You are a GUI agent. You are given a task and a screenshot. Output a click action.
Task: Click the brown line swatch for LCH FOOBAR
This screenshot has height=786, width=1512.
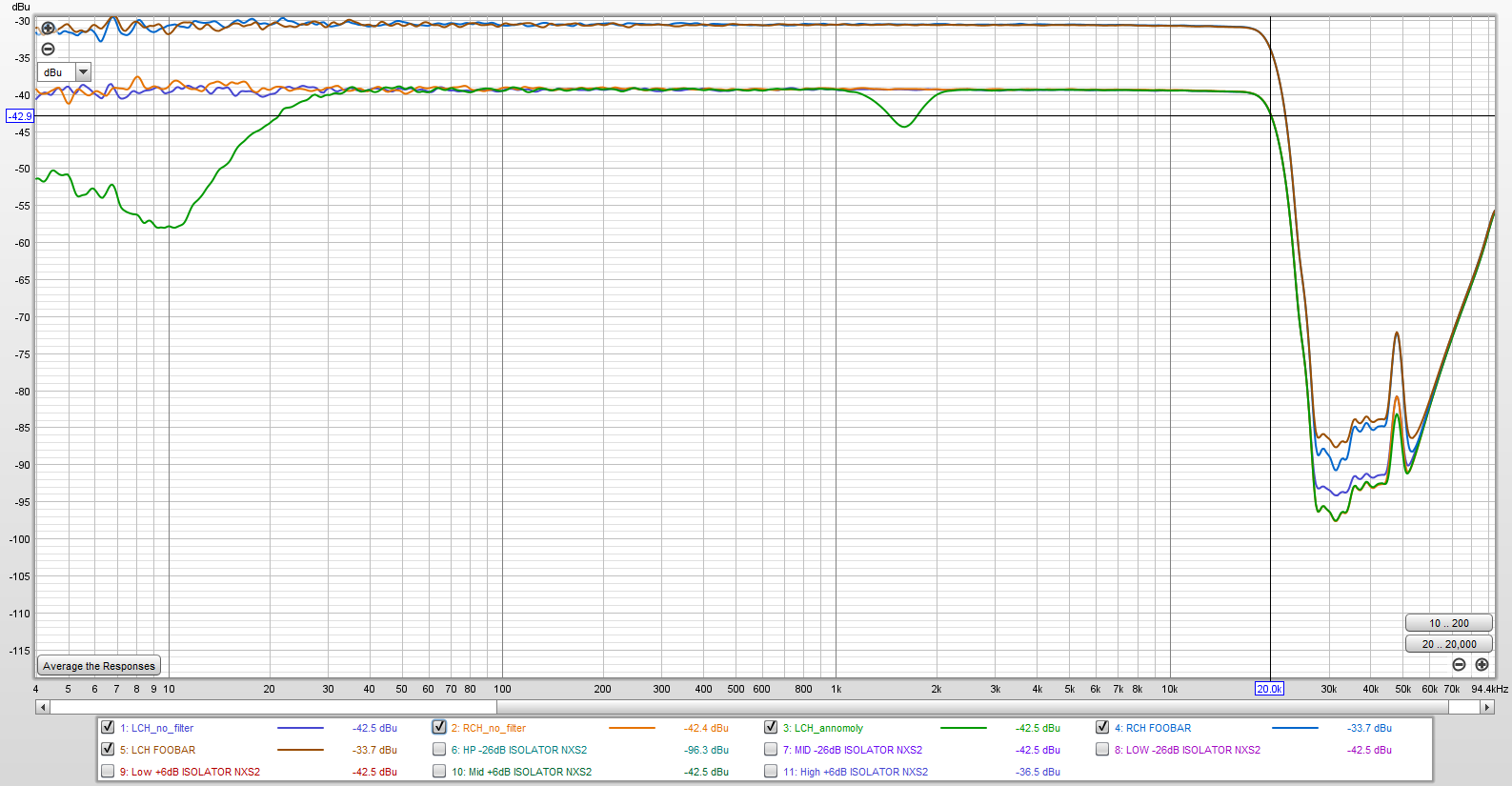tap(300, 750)
